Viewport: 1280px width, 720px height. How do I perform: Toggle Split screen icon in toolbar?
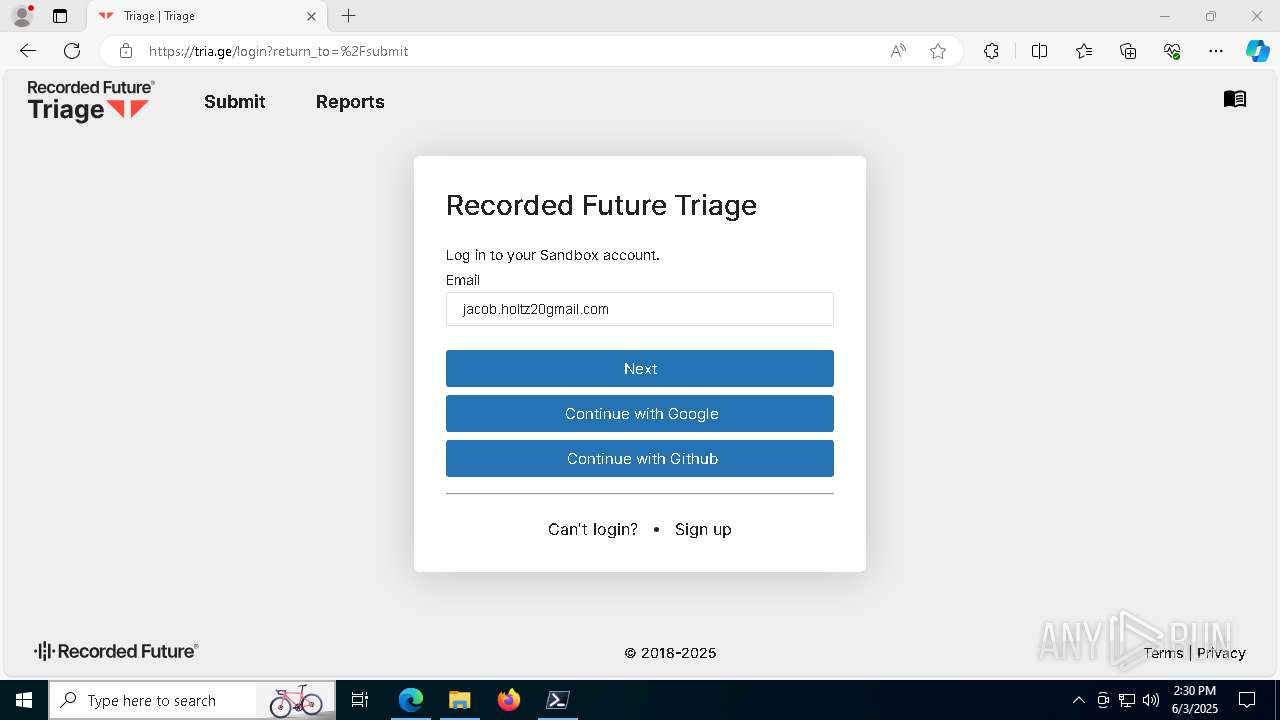pyautogui.click(x=1039, y=51)
